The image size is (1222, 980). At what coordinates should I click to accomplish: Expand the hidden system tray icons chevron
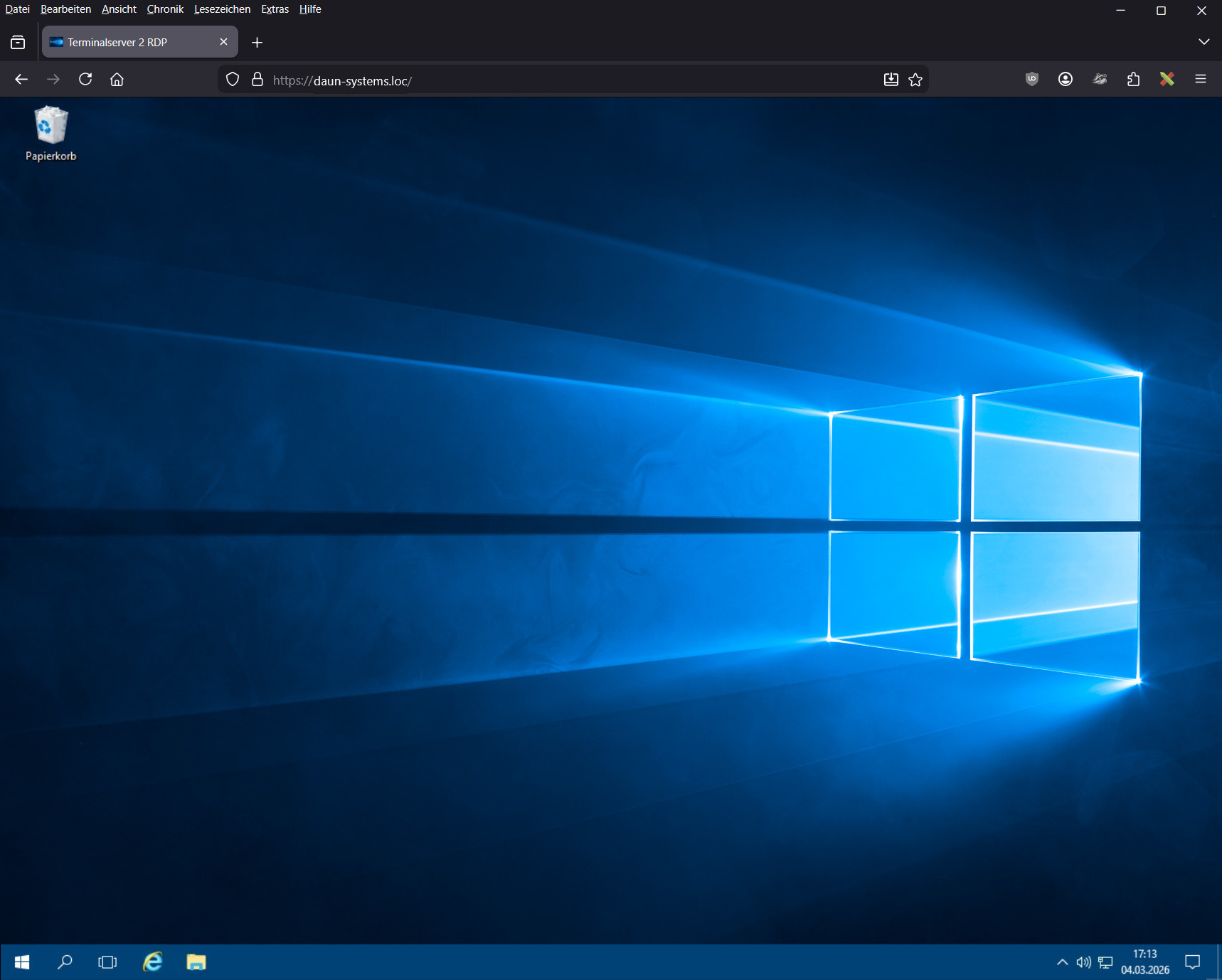[x=1062, y=962]
